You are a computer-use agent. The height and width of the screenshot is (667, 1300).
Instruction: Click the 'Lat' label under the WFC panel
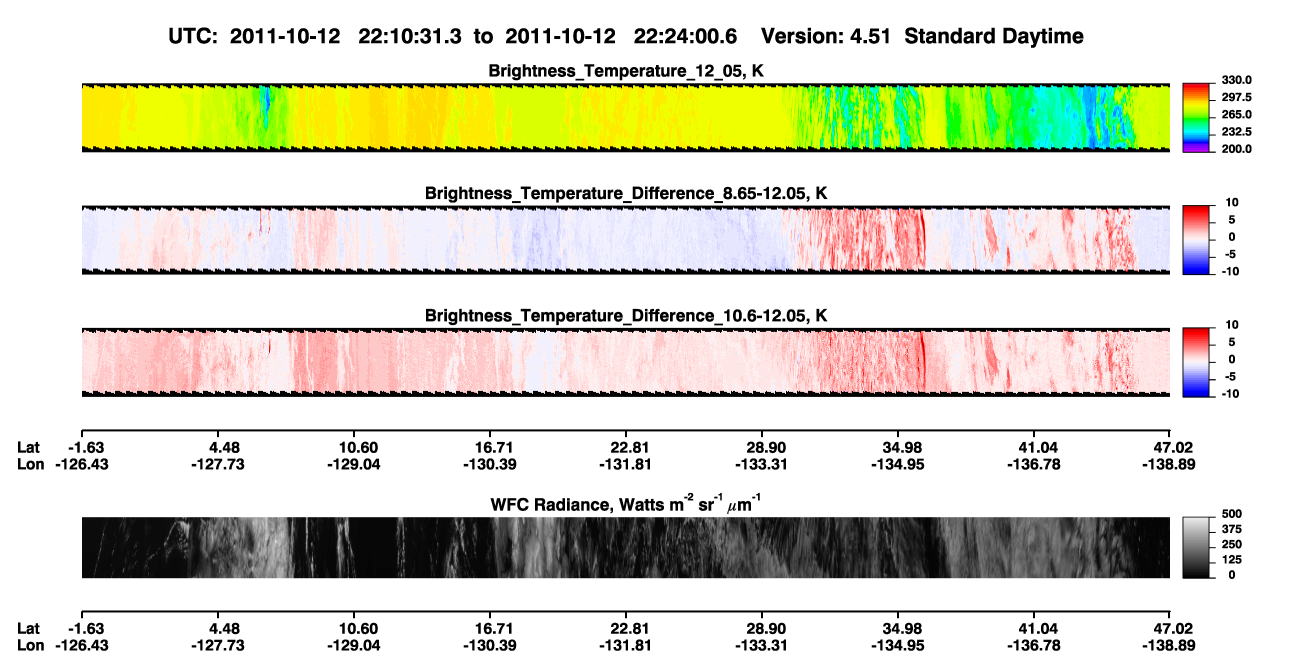(28, 628)
